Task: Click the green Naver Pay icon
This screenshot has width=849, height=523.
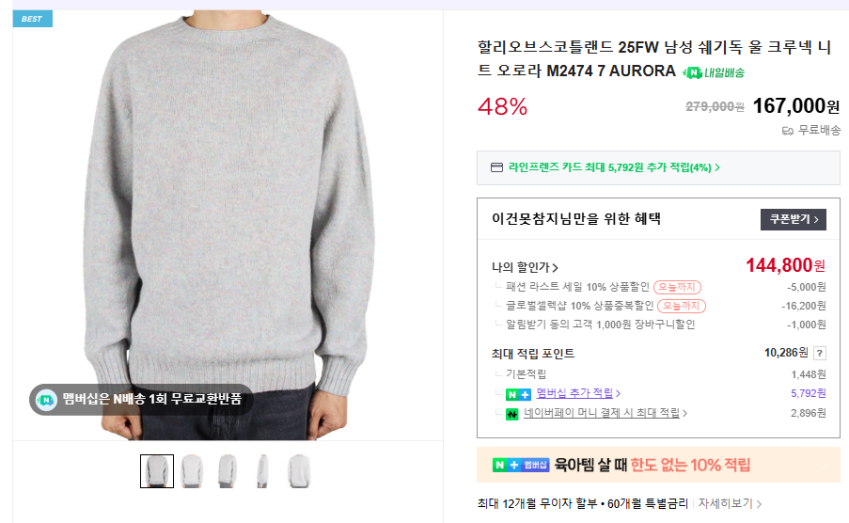Action: [512, 414]
